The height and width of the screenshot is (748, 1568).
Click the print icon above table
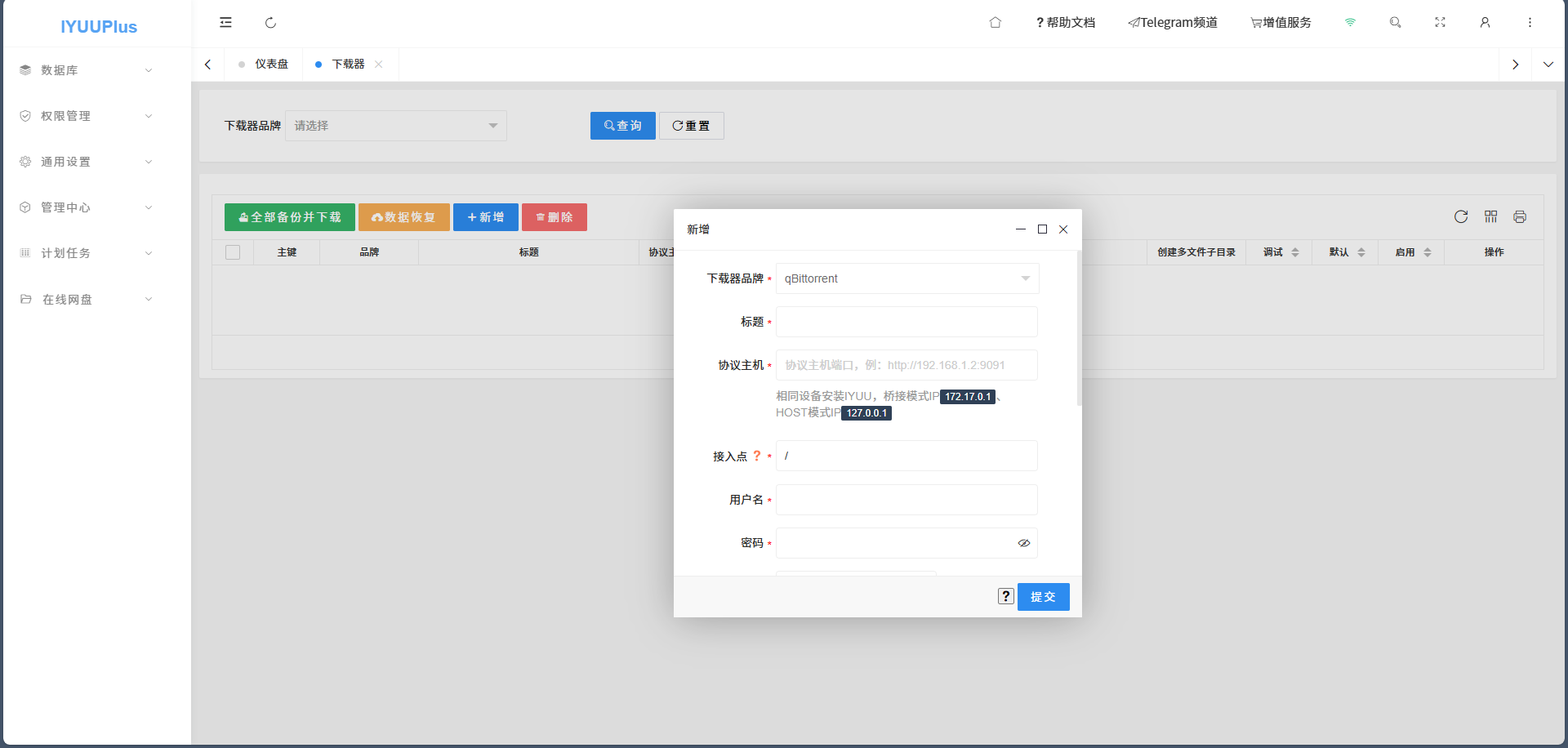tap(1520, 216)
